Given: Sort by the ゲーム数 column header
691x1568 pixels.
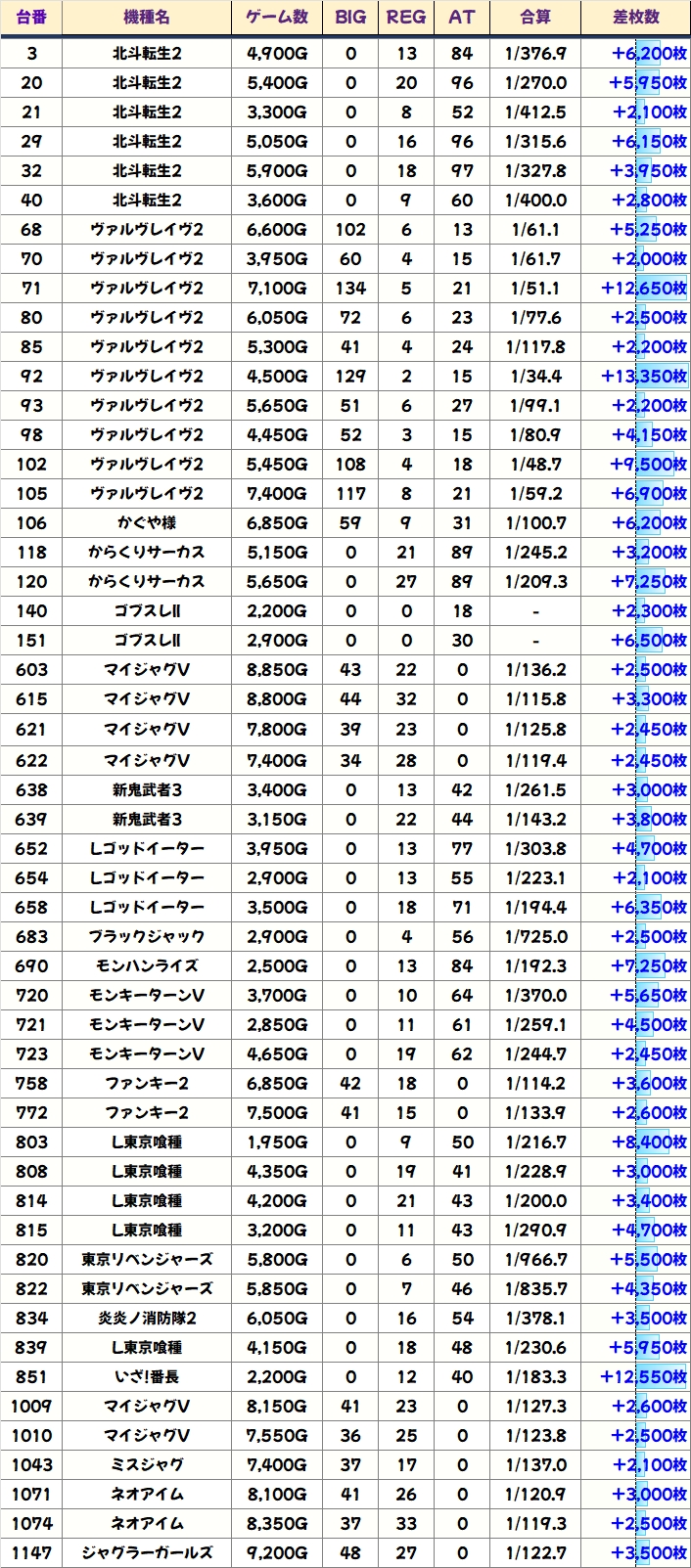Looking at the screenshot, I should (277, 18).
